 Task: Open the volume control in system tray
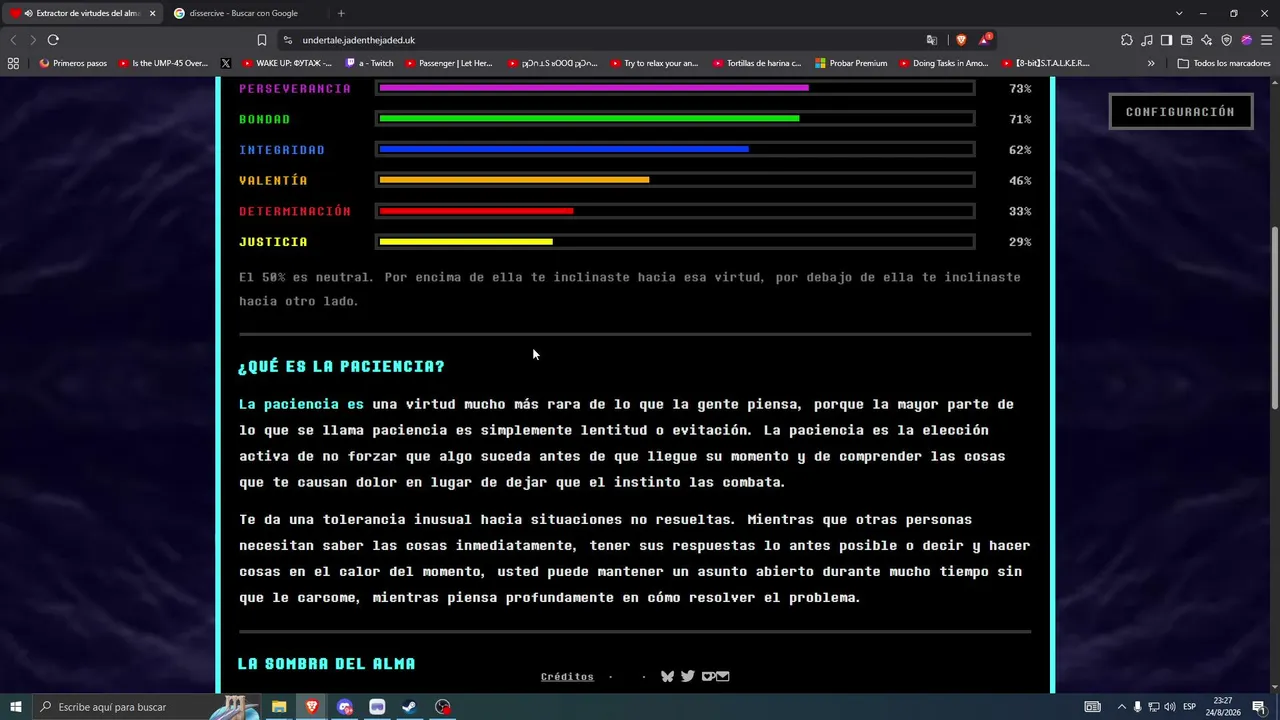tap(1169, 707)
